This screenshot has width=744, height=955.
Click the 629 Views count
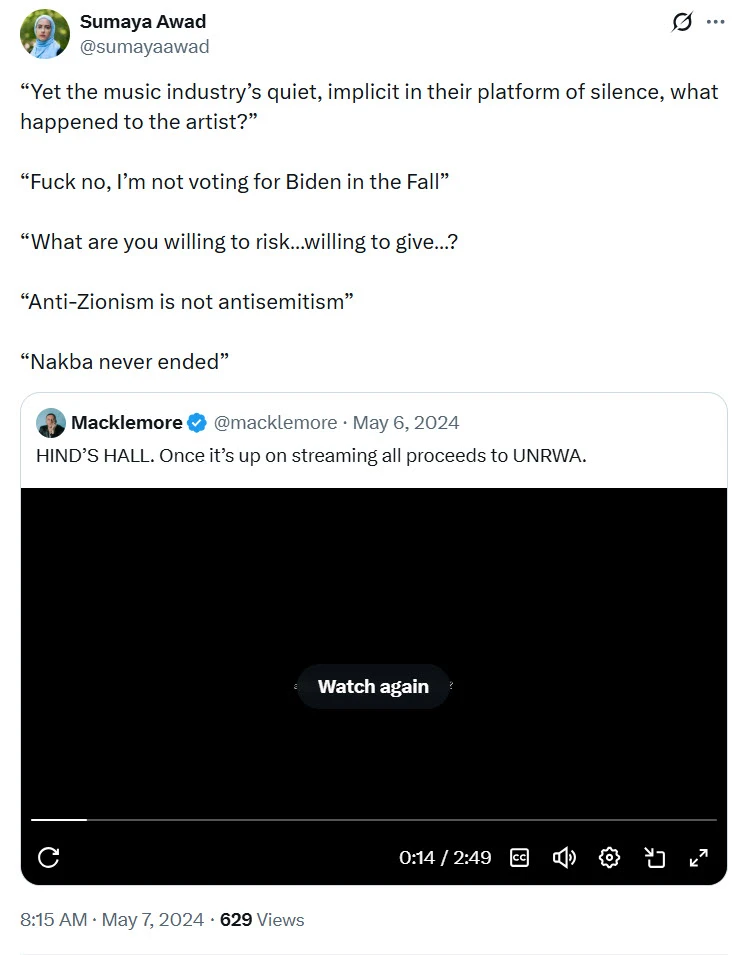(x=262, y=920)
